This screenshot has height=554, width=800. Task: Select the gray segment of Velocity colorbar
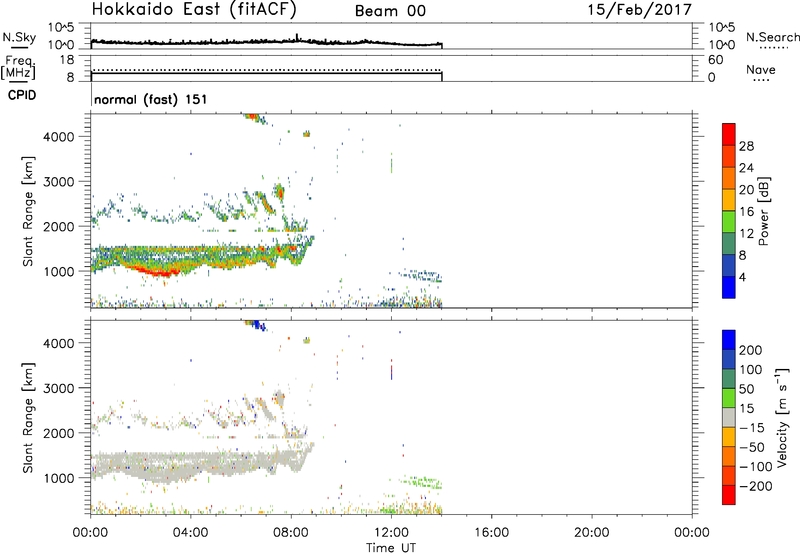(x=729, y=417)
